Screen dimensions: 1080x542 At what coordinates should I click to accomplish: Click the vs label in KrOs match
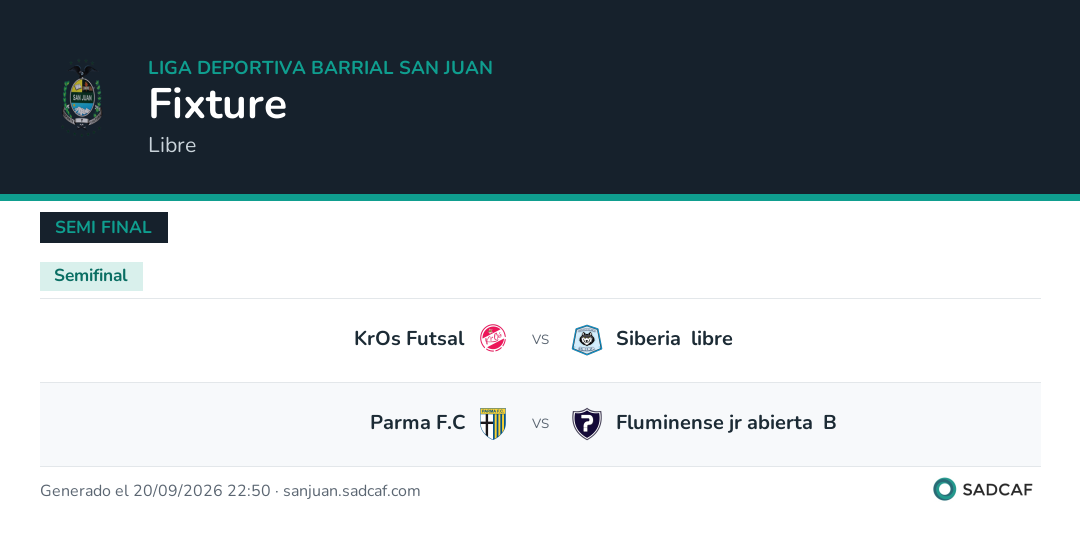pos(540,339)
